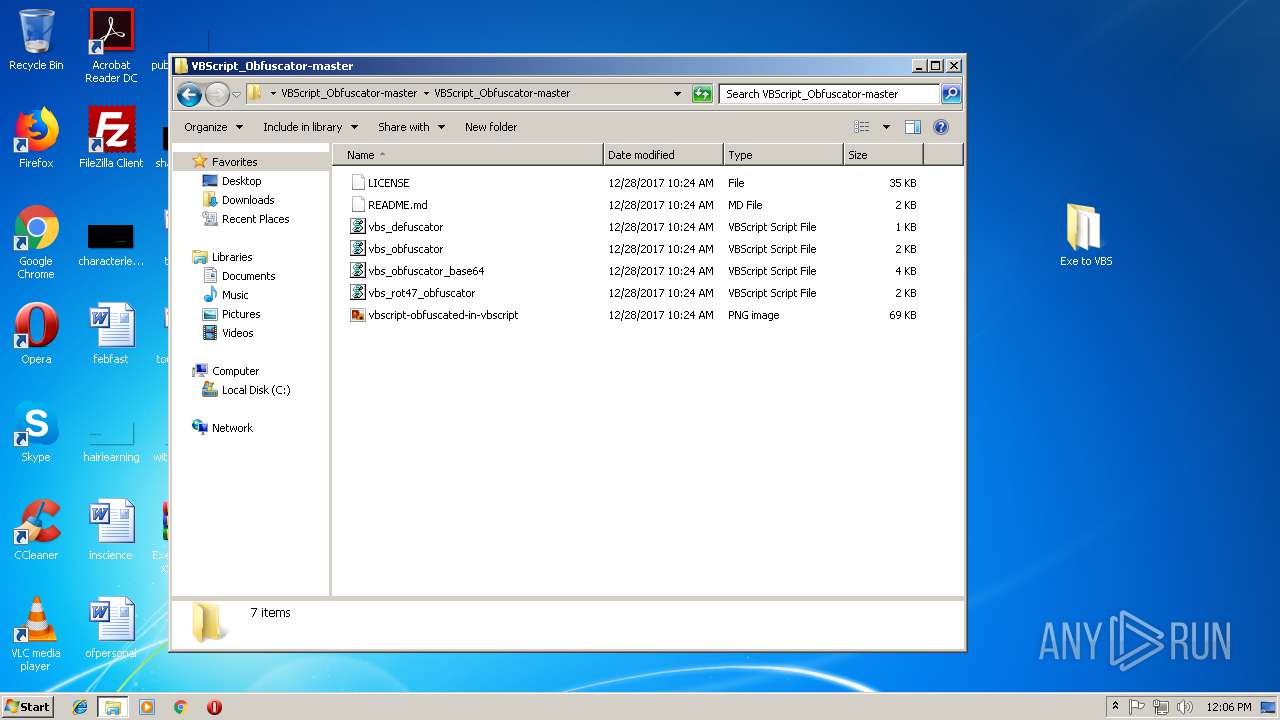Open Music library

pos(235,295)
